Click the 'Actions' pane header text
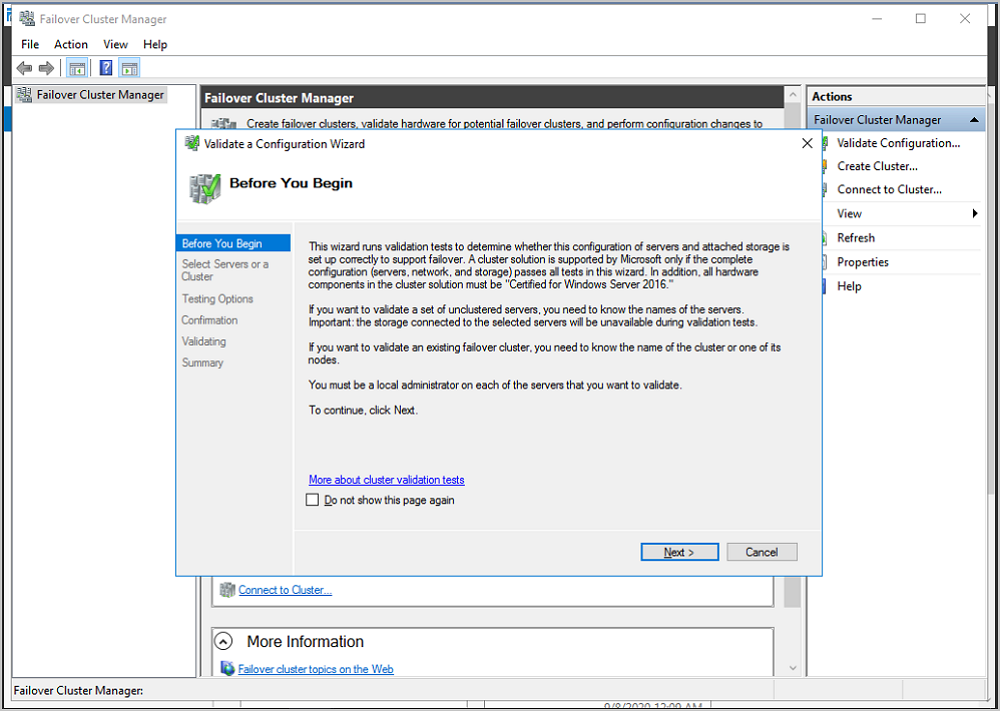Screen dimensions: 1000x711 [x=832, y=96]
